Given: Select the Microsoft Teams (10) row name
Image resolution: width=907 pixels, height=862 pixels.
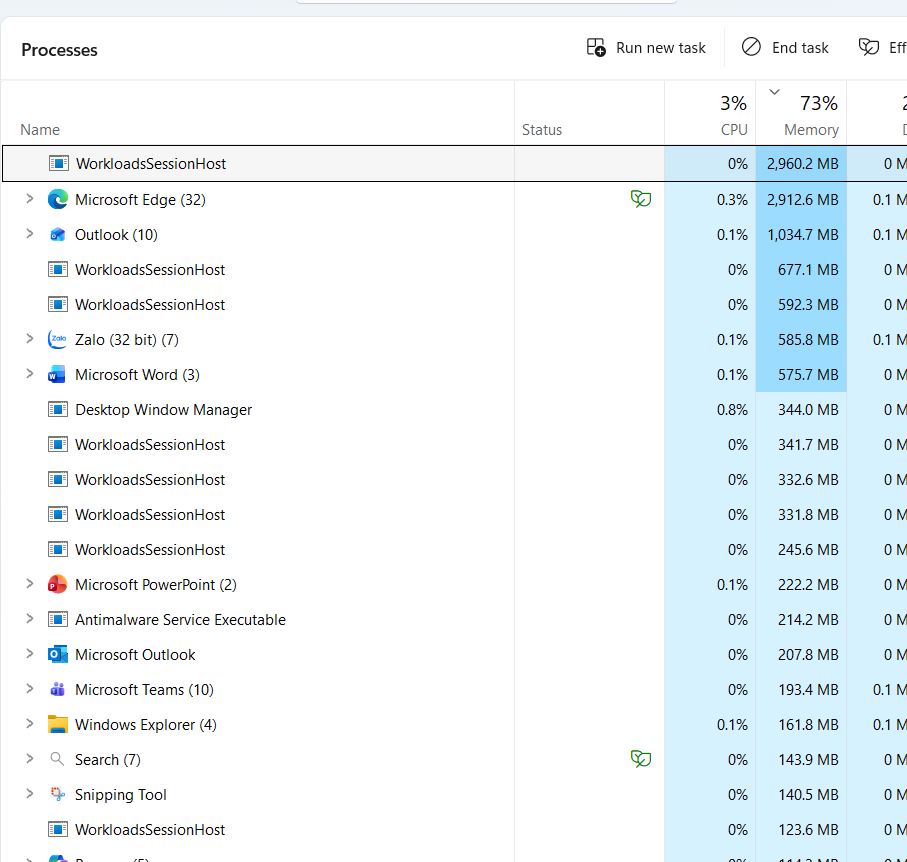Looking at the screenshot, I should pyautogui.click(x=145, y=690).
